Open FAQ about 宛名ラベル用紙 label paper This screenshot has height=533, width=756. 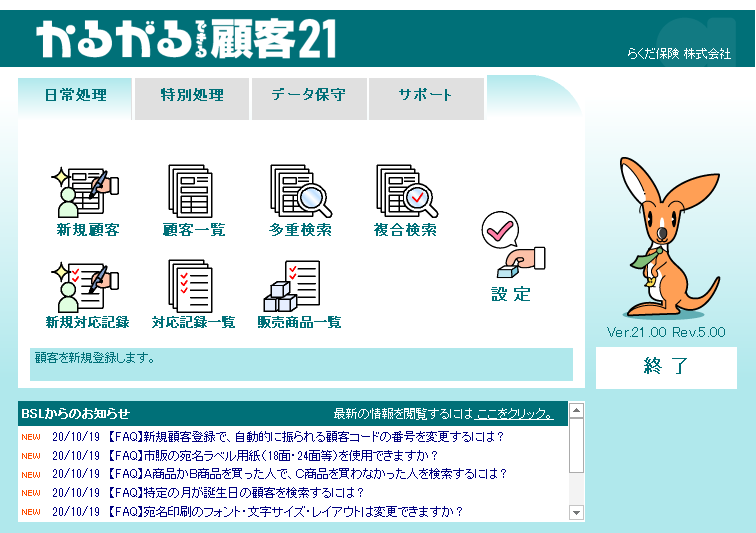pos(272,455)
